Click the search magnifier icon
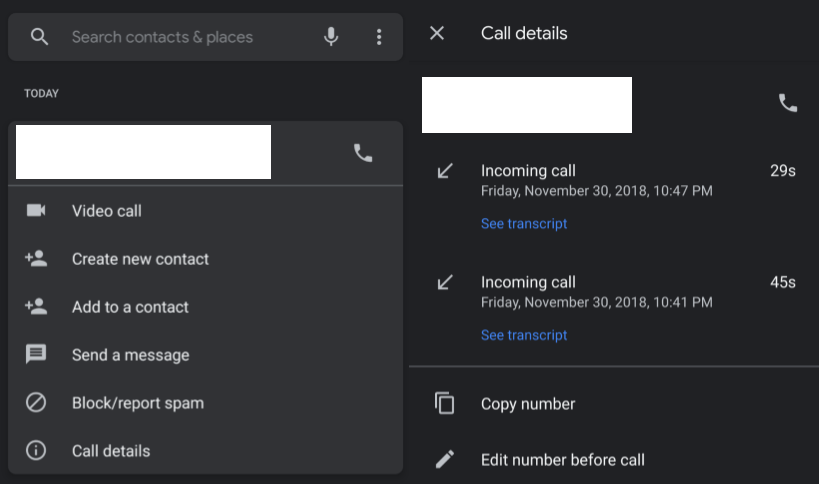Viewport: 819px width, 484px height. pos(39,37)
